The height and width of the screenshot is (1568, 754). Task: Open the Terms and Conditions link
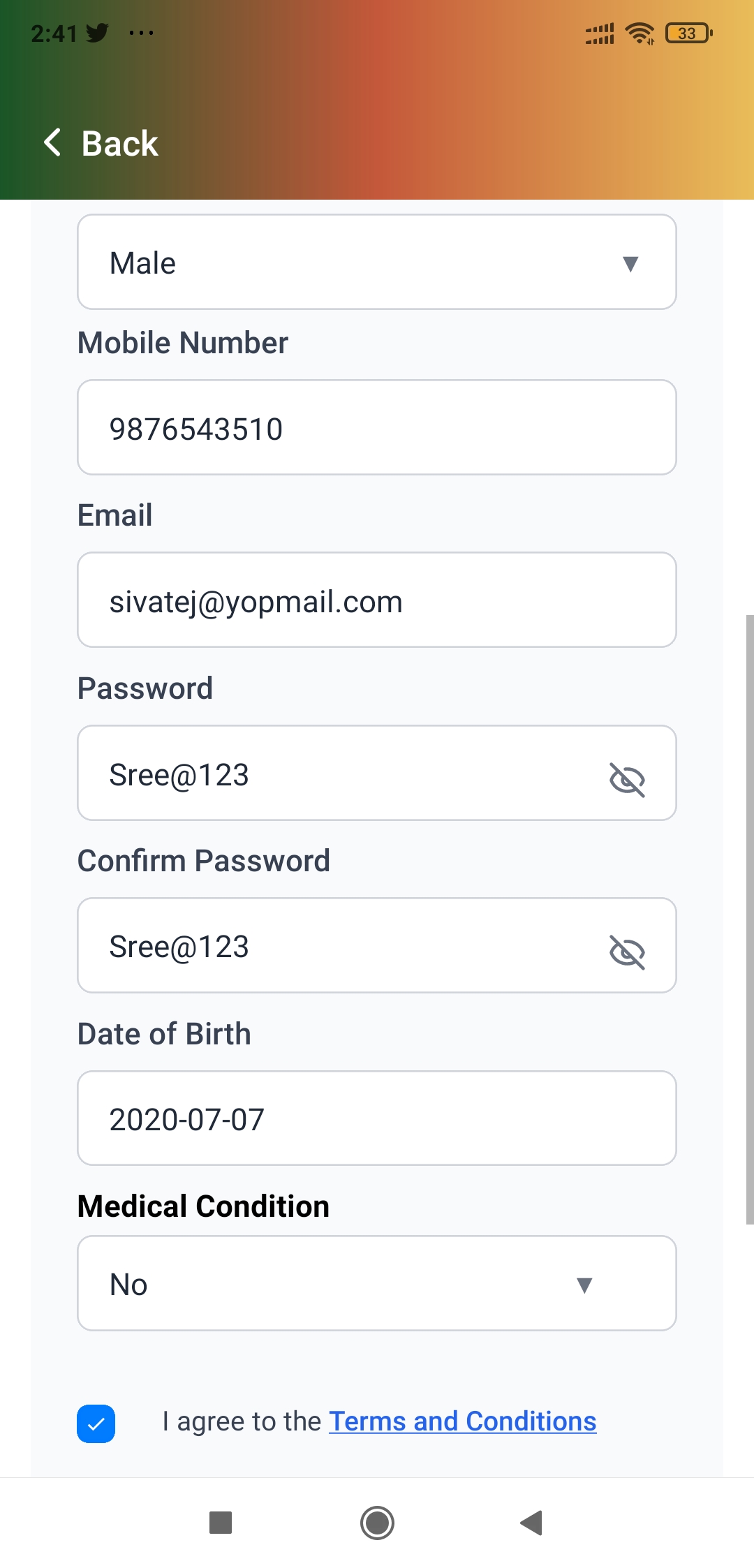tap(462, 1421)
